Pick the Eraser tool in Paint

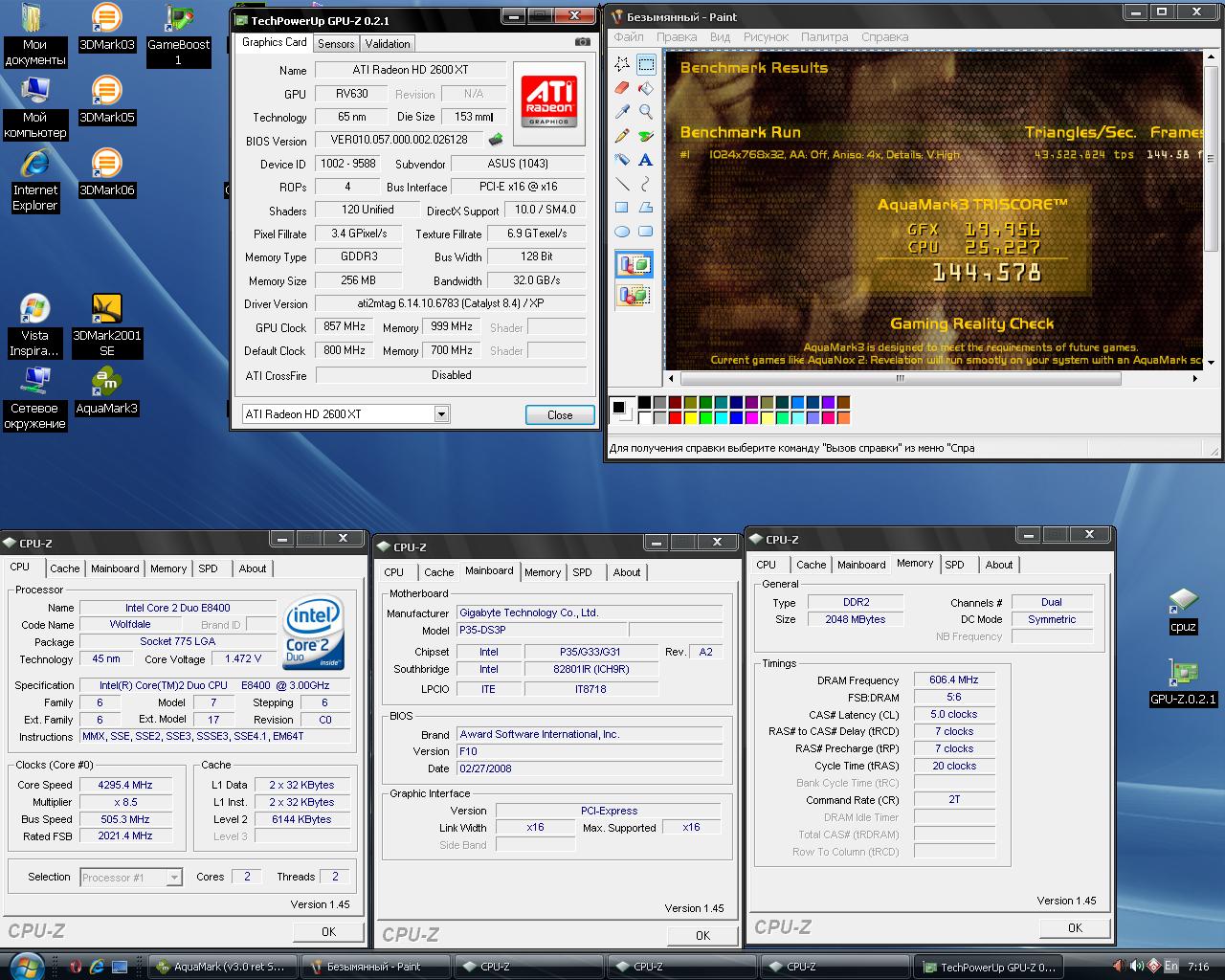pyautogui.click(x=622, y=88)
